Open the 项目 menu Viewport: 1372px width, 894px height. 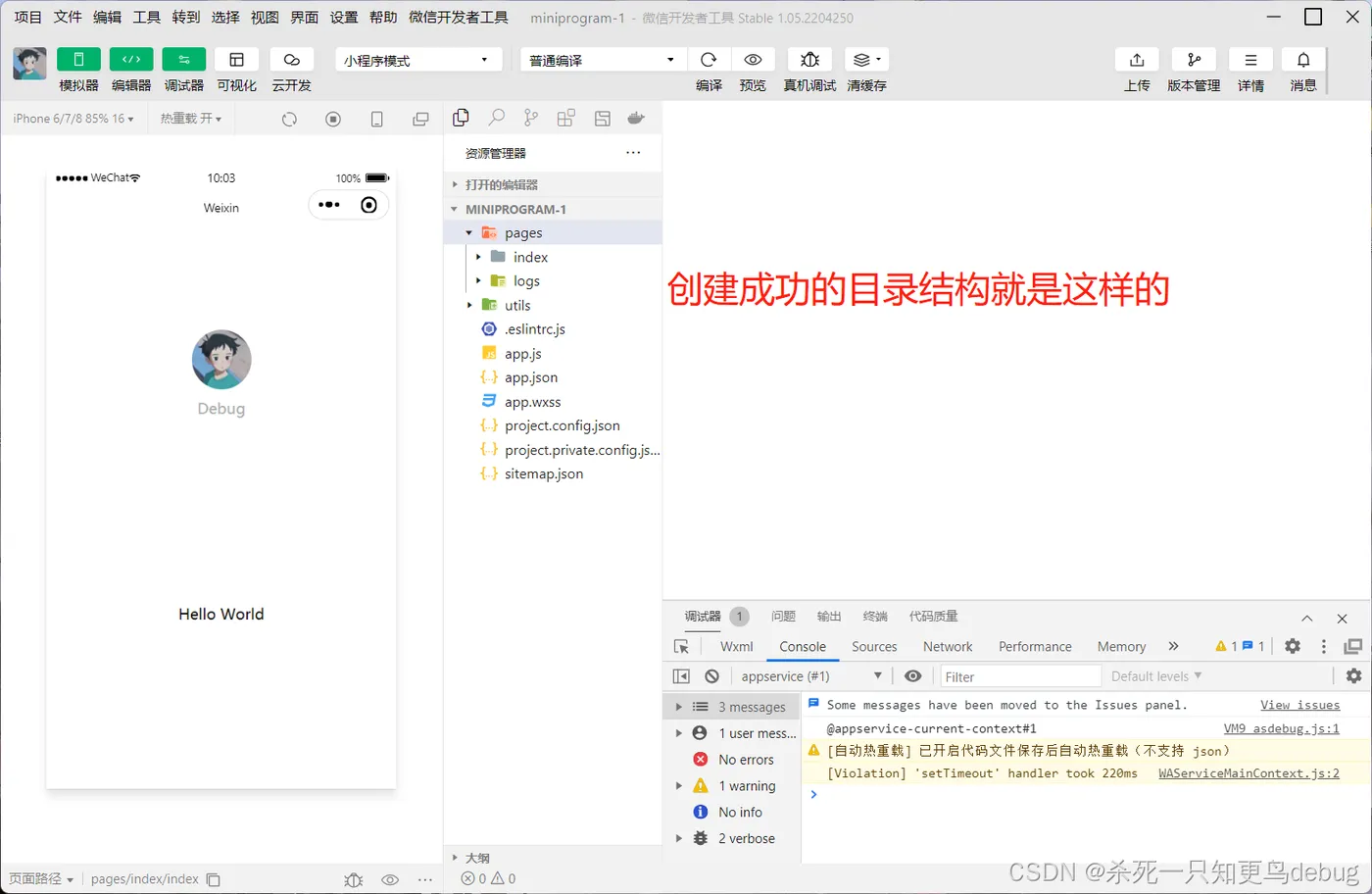[28, 17]
